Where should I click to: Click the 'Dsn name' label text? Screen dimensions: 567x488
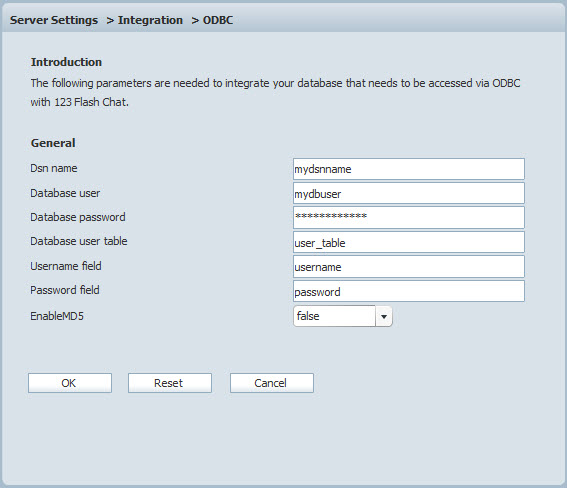click(54, 168)
